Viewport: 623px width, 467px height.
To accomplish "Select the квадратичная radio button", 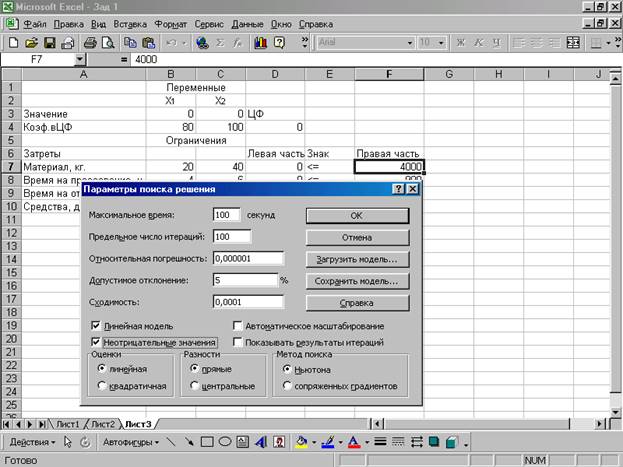I will pos(103,385).
